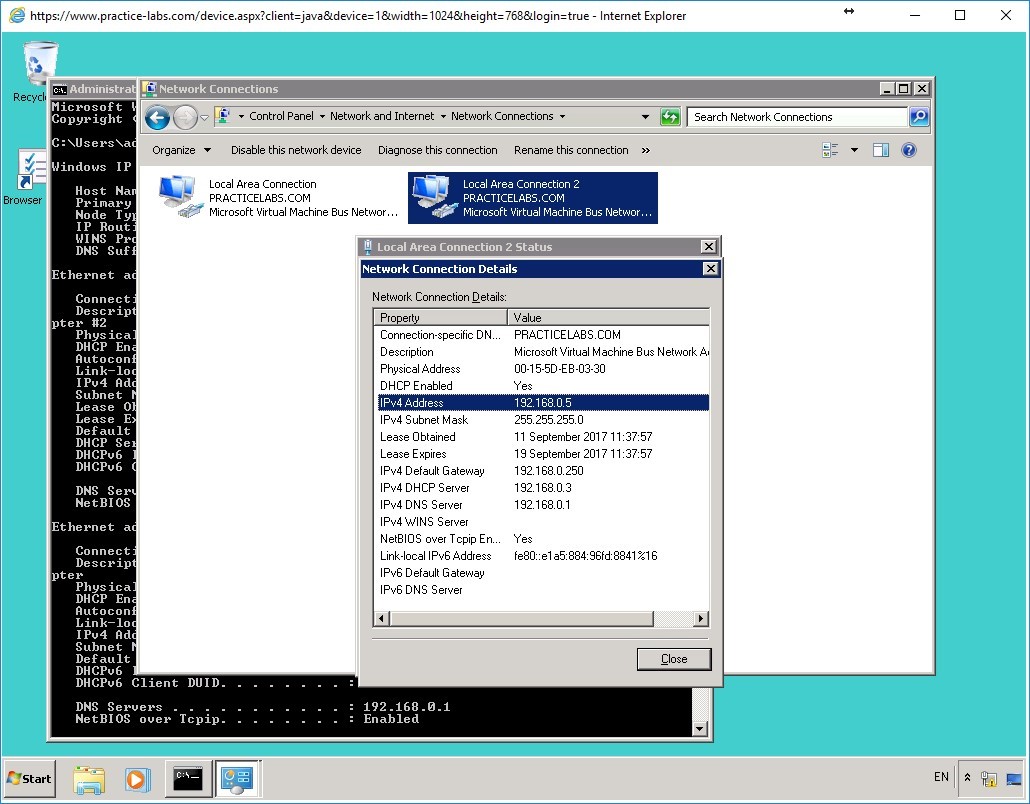Screen dimensions: 1030x804
Task: Click the back navigation arrow
Action: [x=157, y=117]
